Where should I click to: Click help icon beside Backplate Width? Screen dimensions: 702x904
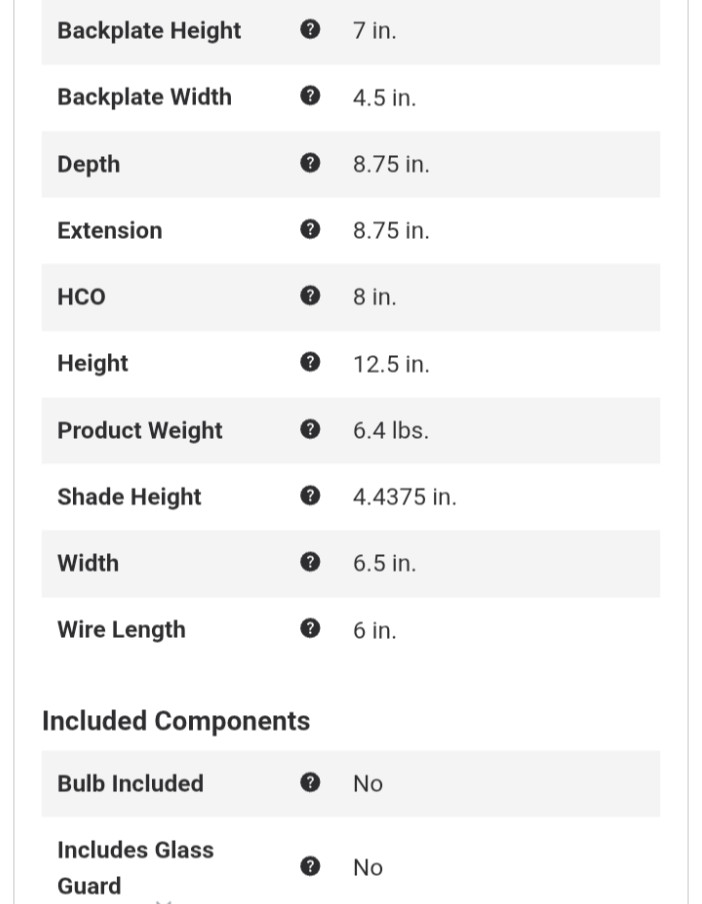310,96
